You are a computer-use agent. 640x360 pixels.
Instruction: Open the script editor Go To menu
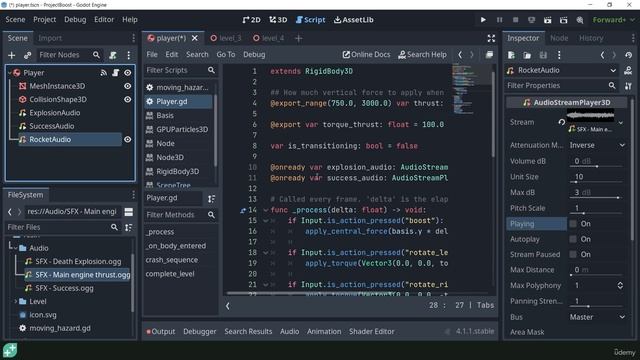[x=226, y=55]
